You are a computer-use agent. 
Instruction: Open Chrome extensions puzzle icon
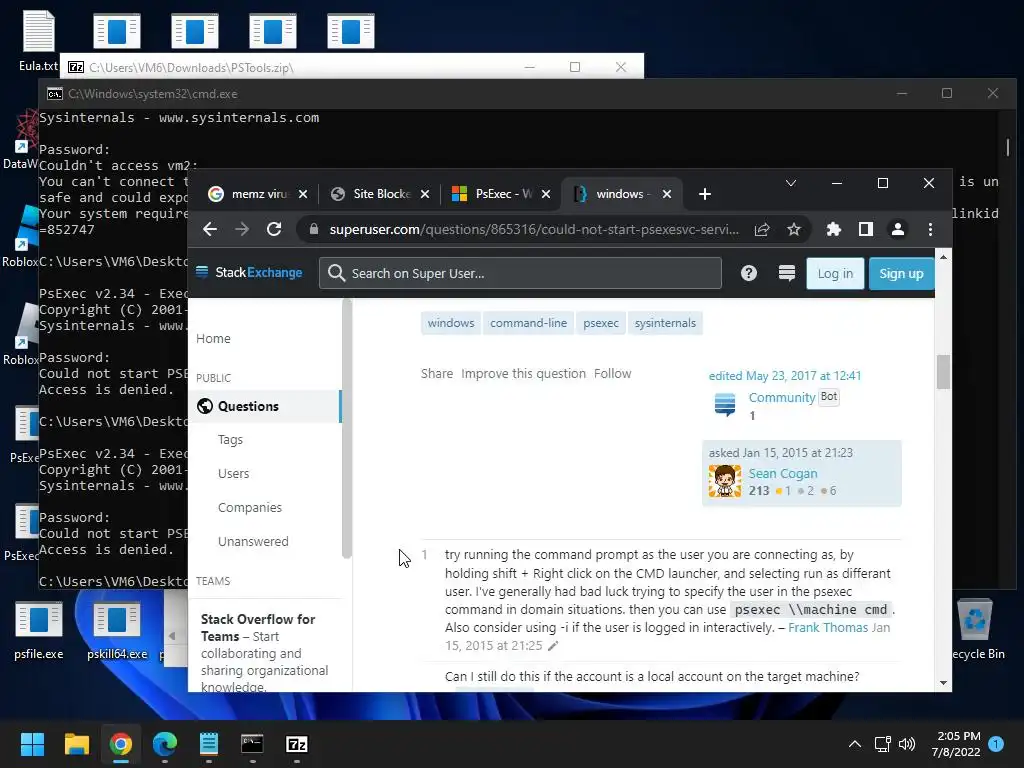click(833, 229)
